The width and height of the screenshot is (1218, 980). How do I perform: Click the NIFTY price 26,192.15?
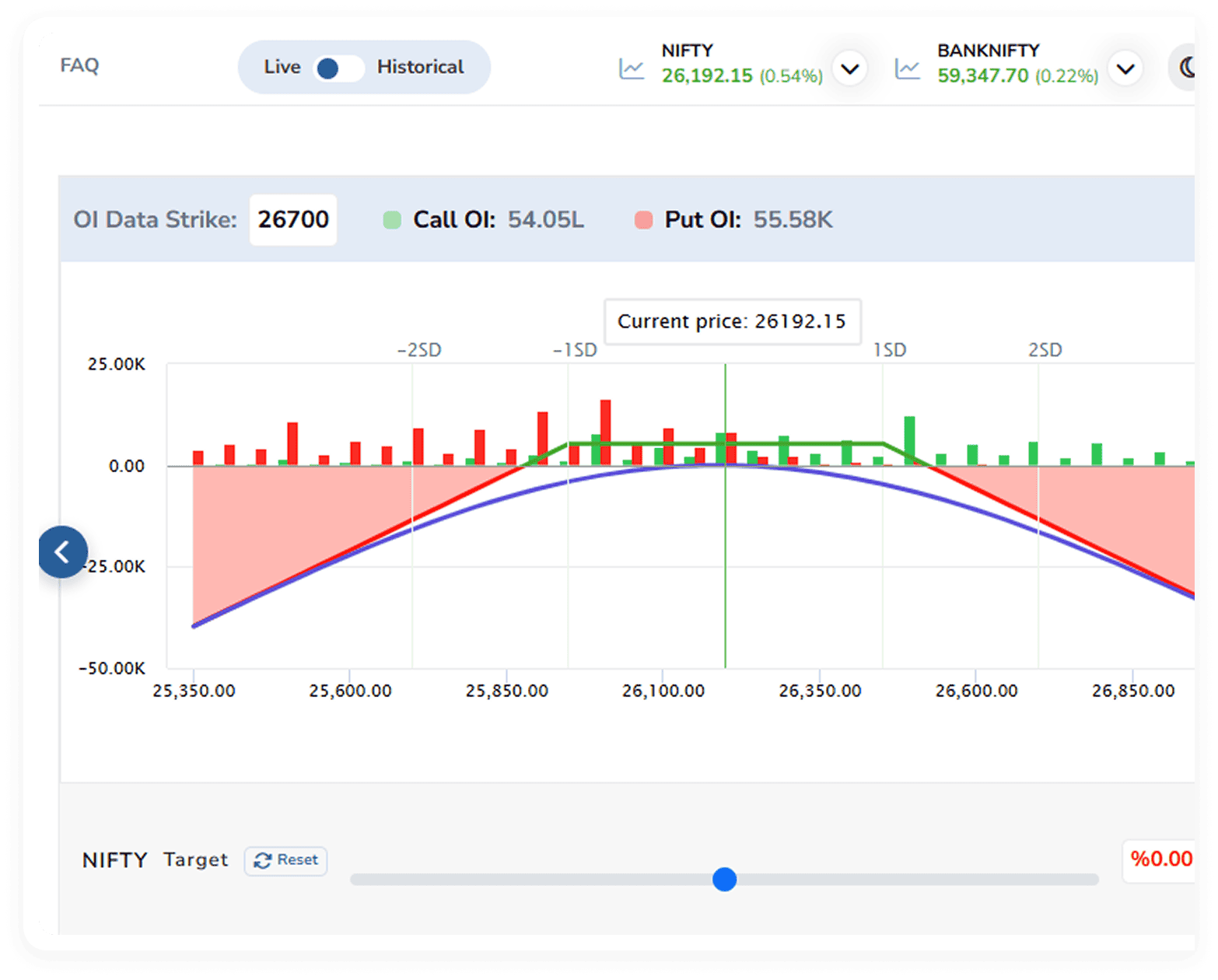click(706, 75)
